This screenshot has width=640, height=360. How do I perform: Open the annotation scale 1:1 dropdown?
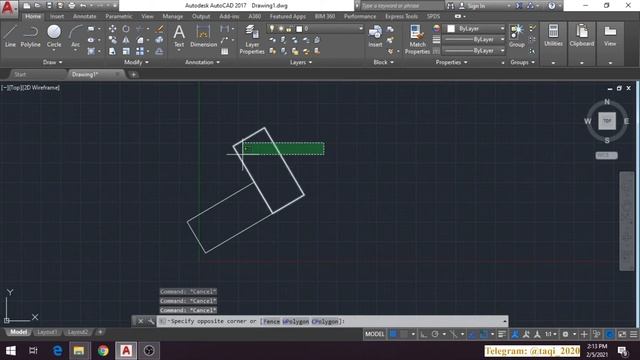point(551,334)
